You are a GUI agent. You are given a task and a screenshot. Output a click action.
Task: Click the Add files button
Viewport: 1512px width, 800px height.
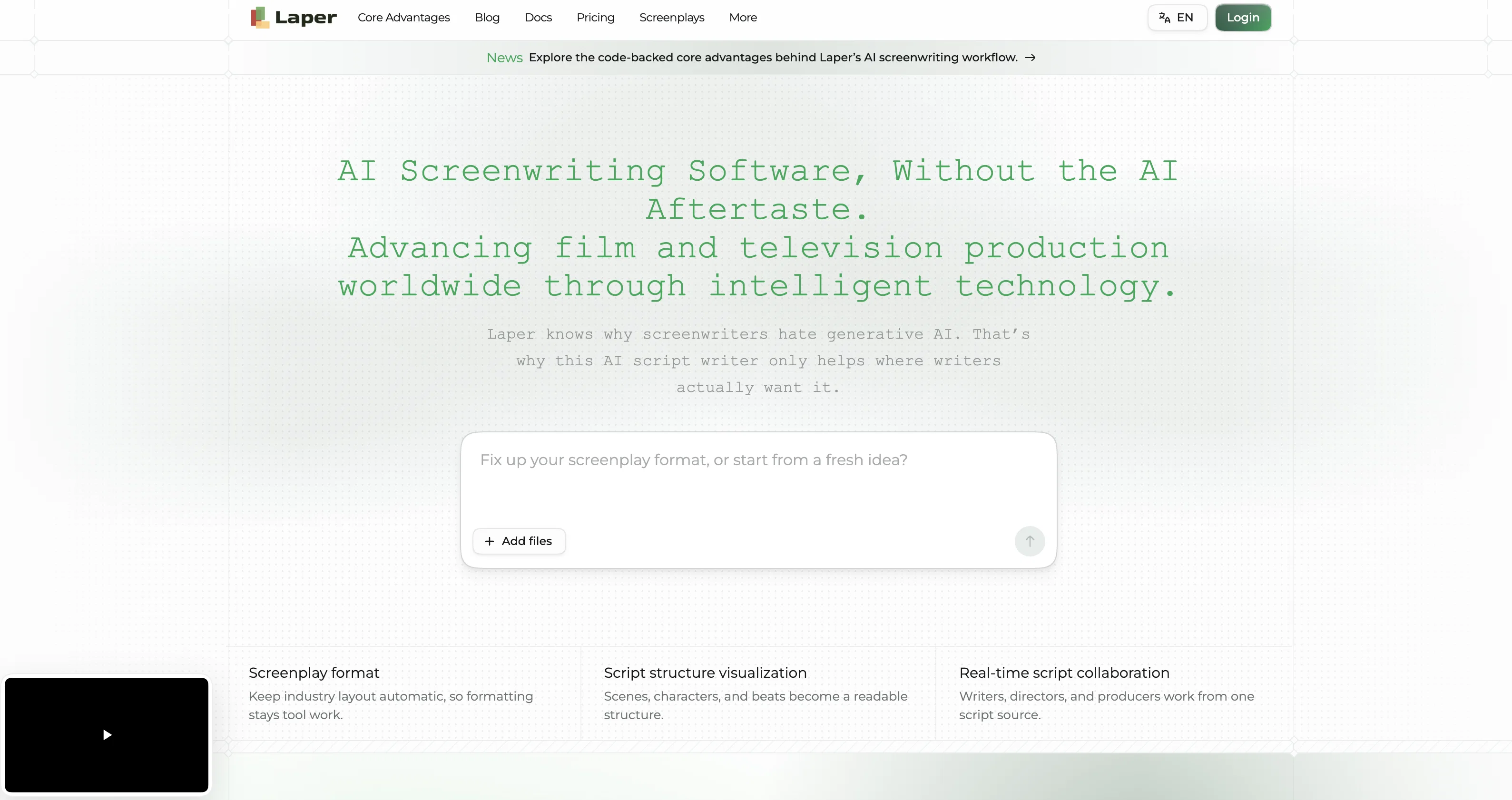click(x=519, y=541)
